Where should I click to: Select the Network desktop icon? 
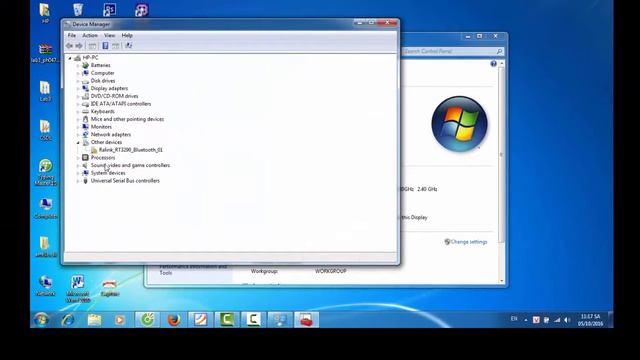point(45,285)
